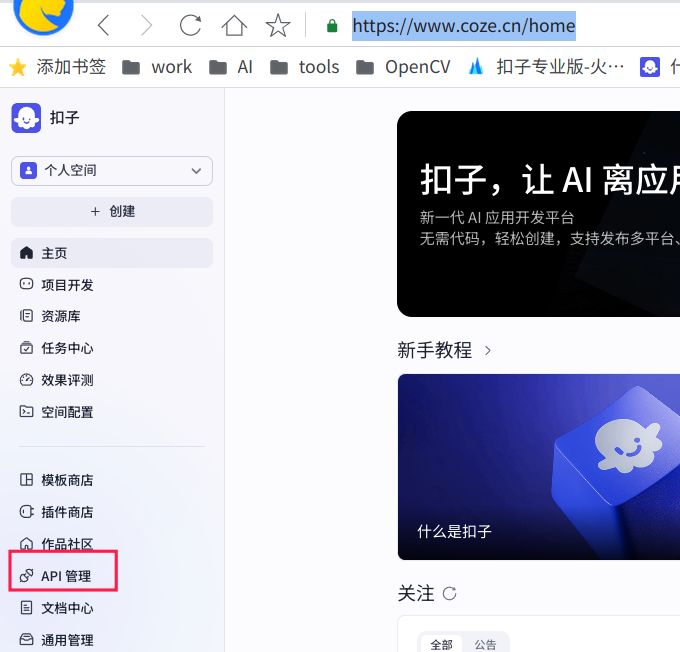
Task: Click the green padlock security icon
Action: (332, 26)
